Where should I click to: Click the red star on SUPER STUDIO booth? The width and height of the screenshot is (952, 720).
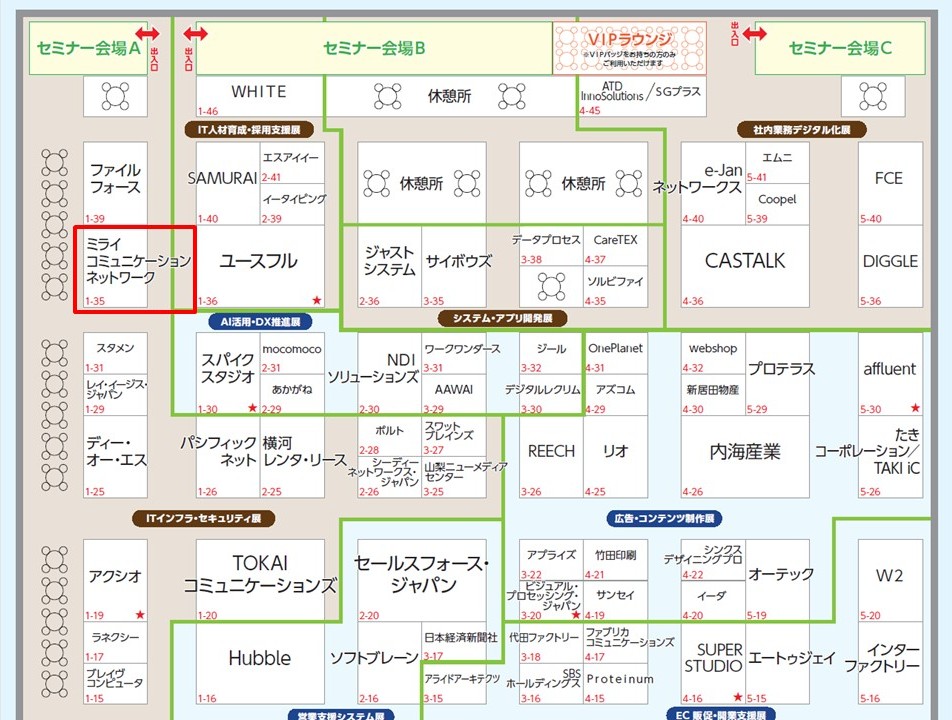(737, 696)
